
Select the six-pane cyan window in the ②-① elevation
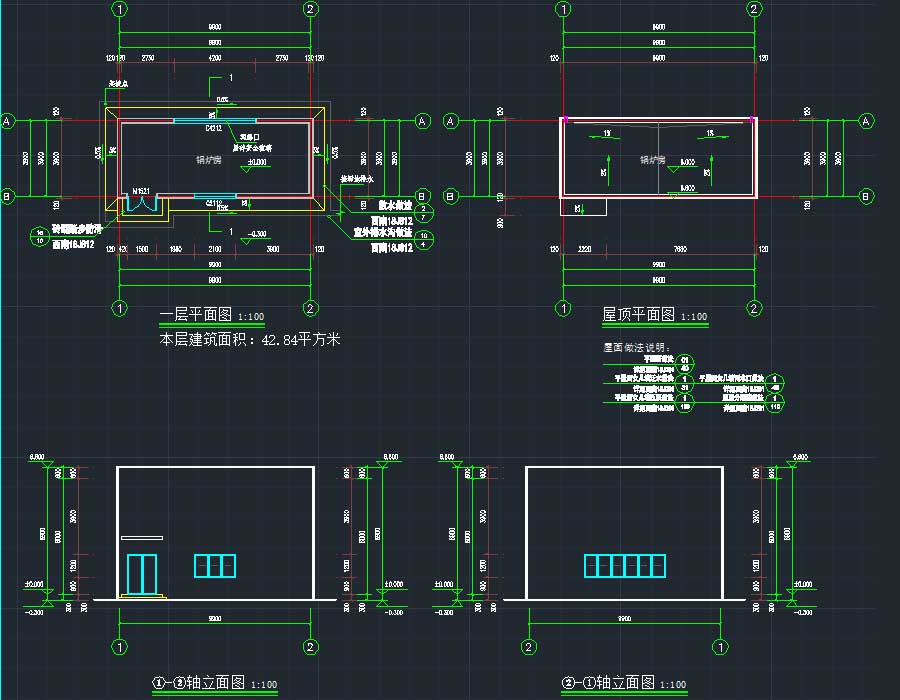pos(625,565)
